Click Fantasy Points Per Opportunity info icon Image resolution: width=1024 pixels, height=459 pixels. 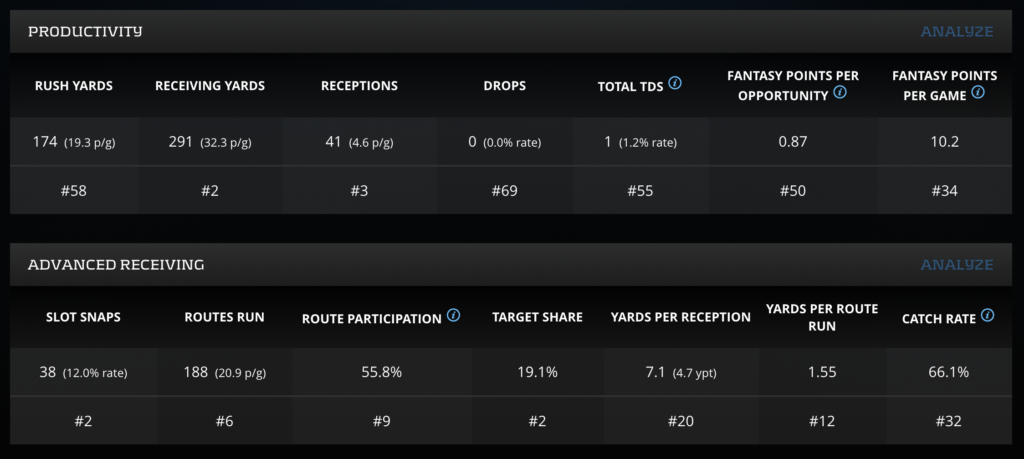pos(840,93)
